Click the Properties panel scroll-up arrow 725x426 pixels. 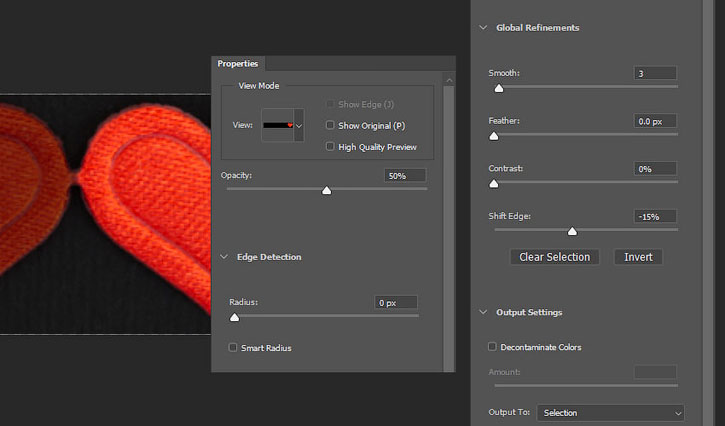pos(449,80)
